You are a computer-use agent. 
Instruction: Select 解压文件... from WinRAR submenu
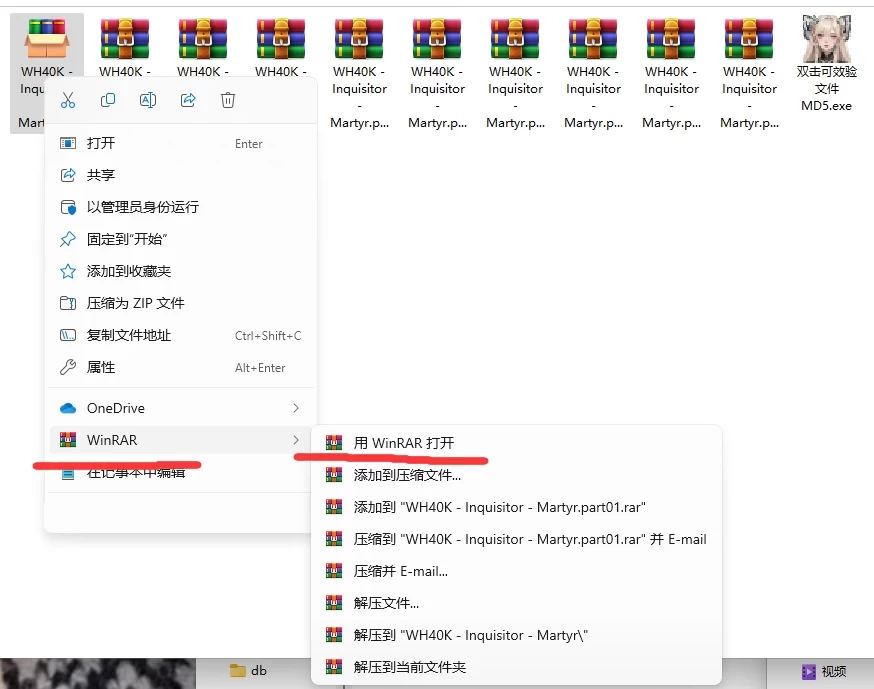(x=387, y=602)
